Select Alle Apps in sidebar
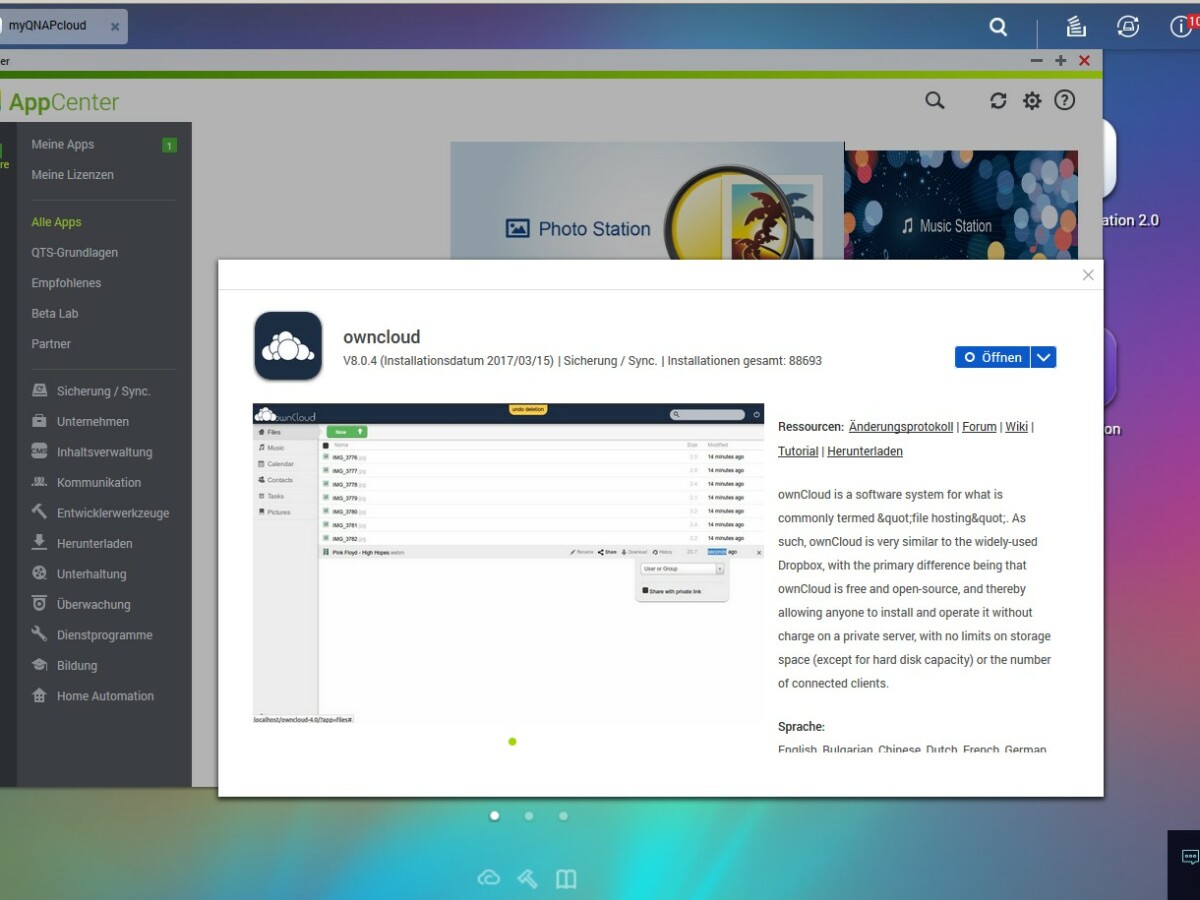The height and width of the screenshot is (900, 1200). click(56, 222)
